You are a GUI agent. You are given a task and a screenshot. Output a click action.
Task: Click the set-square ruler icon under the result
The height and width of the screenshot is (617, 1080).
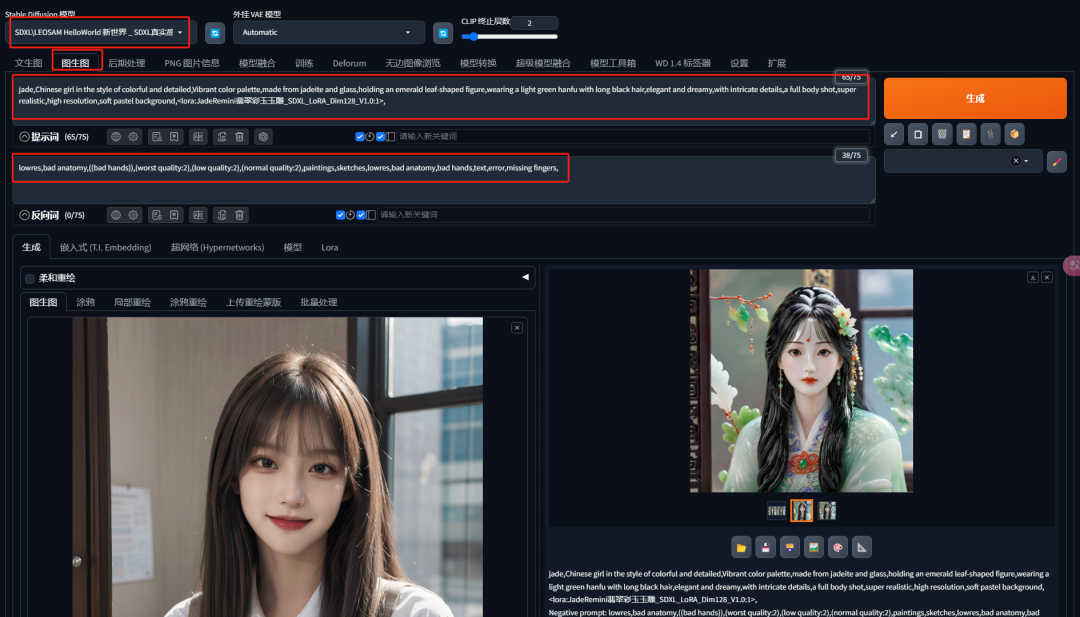tap(861, 547)
